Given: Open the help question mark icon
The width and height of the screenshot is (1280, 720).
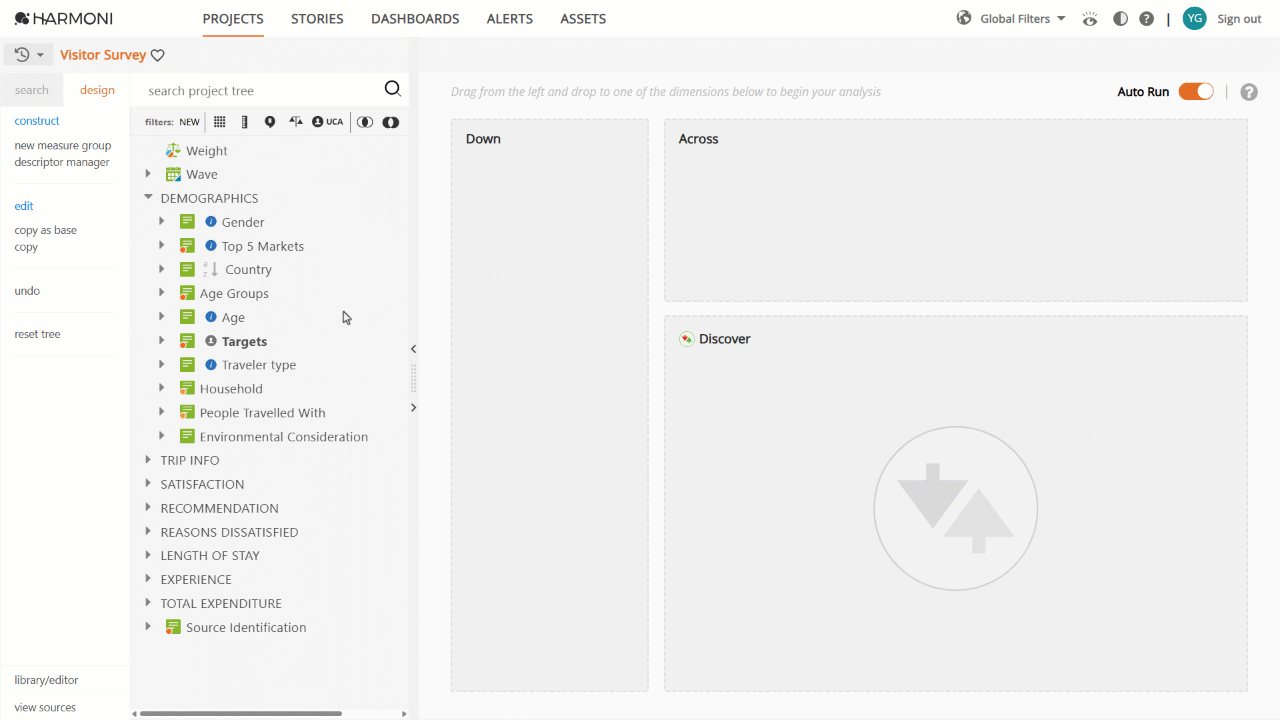Looking at the screenshot, I should tap(1146, 17).
